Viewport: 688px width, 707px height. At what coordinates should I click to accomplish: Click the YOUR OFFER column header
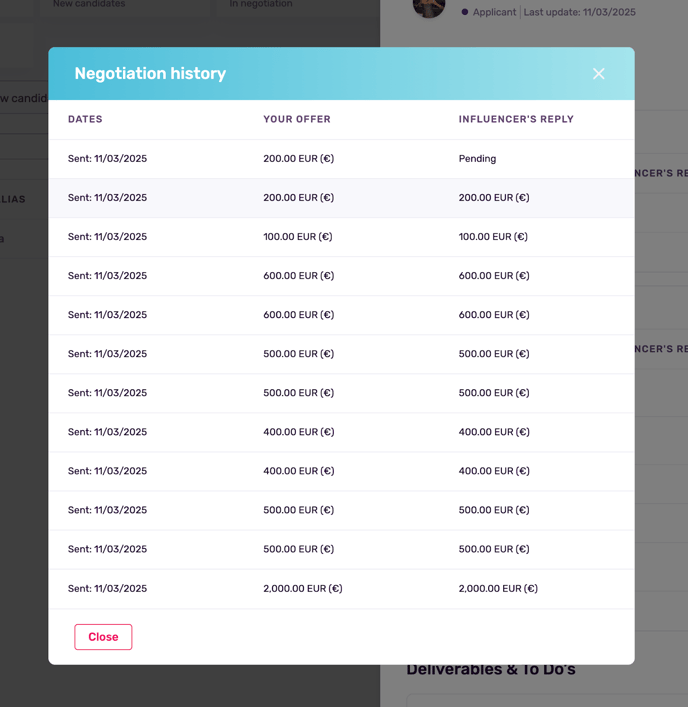point(297,119)
